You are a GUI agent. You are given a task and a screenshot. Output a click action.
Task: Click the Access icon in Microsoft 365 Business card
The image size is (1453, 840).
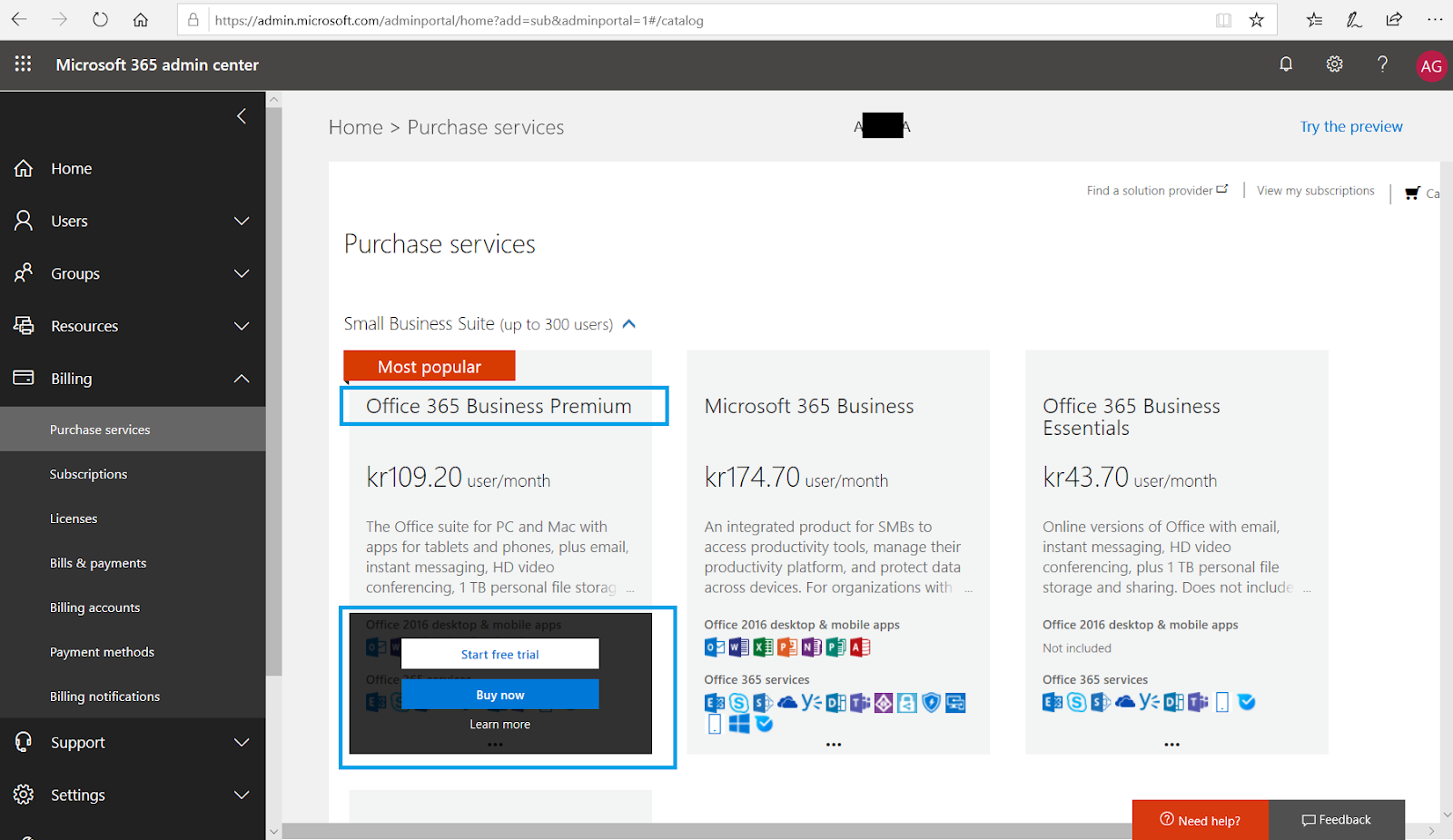pos(859,647)
